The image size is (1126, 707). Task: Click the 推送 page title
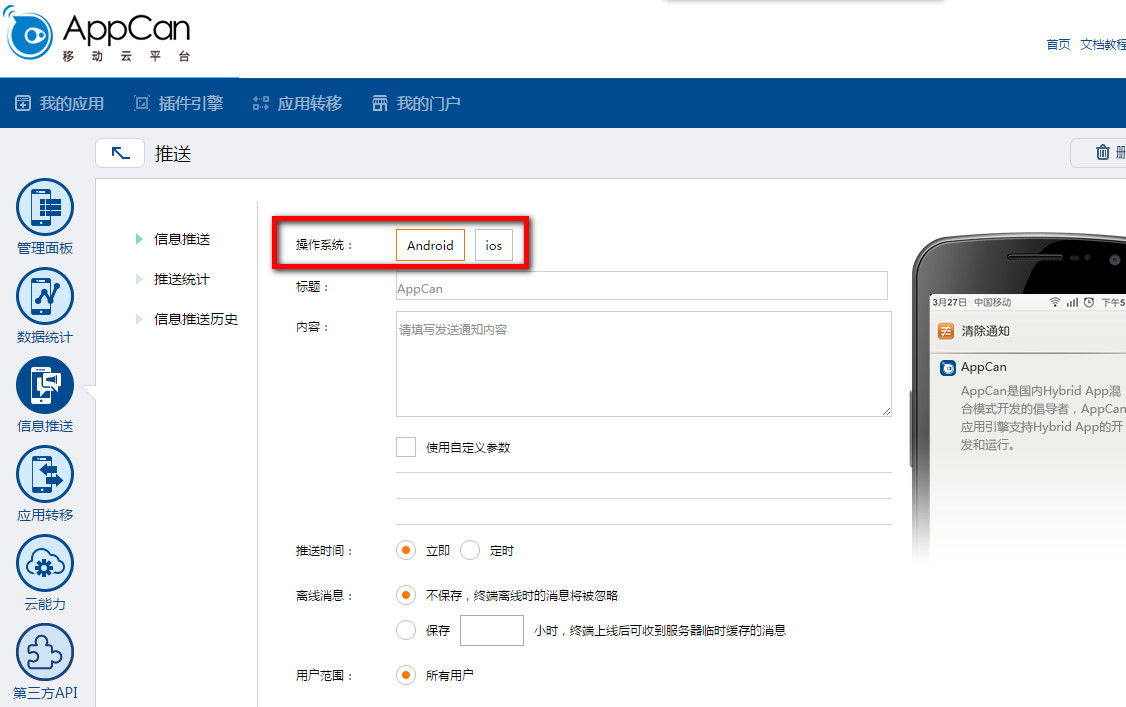tap(173, 154)
